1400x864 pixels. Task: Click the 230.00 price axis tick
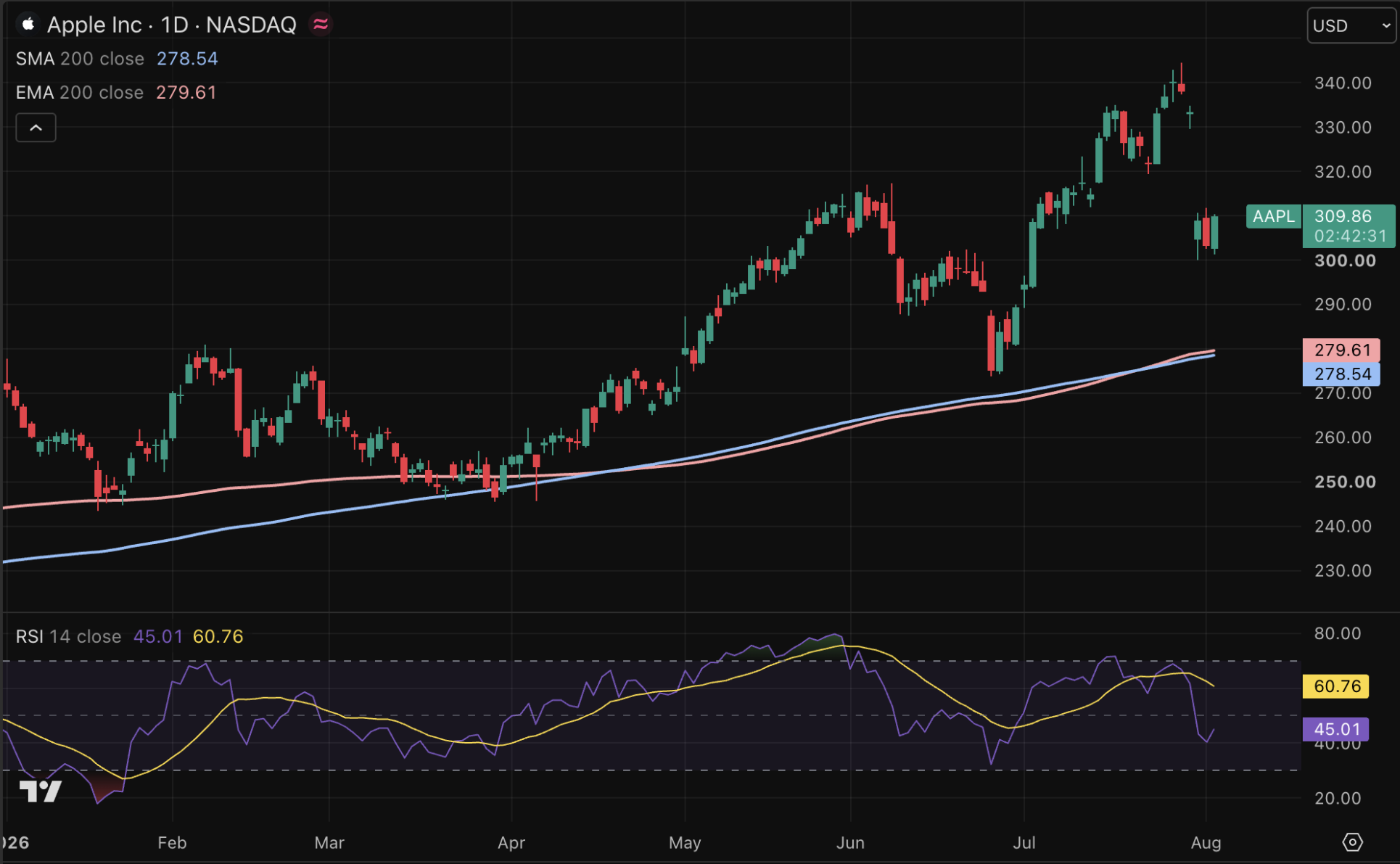(x=1343, y=571)
